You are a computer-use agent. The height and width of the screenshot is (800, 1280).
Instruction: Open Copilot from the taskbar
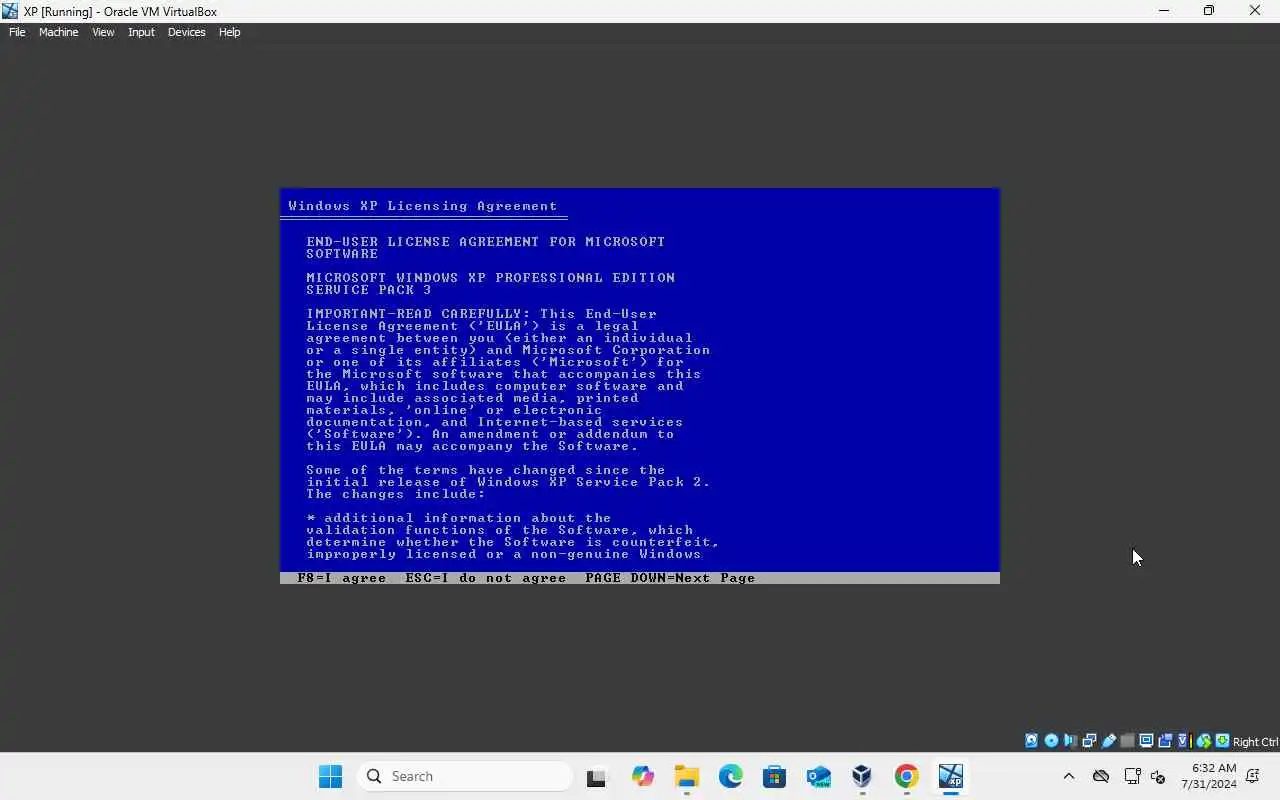pyautogui.click(x=642, y=776)
